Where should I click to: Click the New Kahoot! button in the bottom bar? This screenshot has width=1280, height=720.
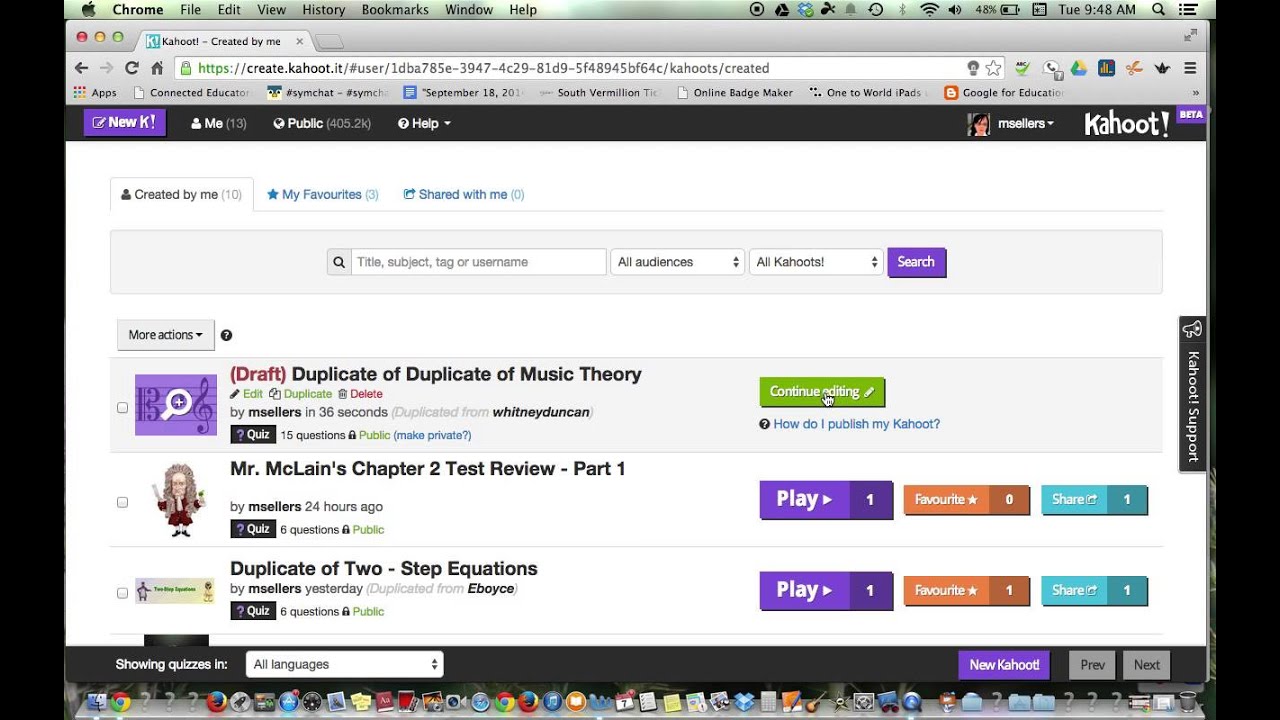pos(1004,665)
